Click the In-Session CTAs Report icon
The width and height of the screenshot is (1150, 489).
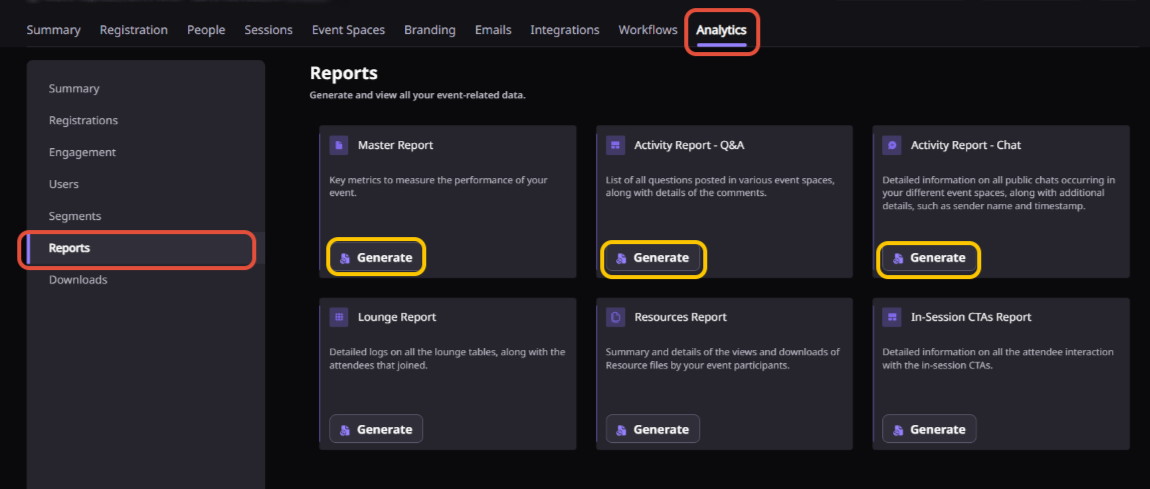pyautogui.click(x=892, y=317)
